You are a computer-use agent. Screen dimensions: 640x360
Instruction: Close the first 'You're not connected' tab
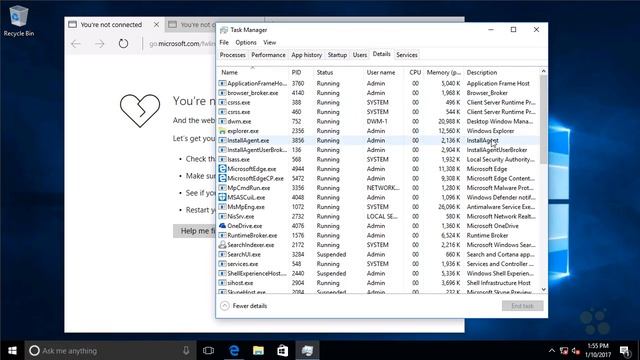click(x=156, y=24)
